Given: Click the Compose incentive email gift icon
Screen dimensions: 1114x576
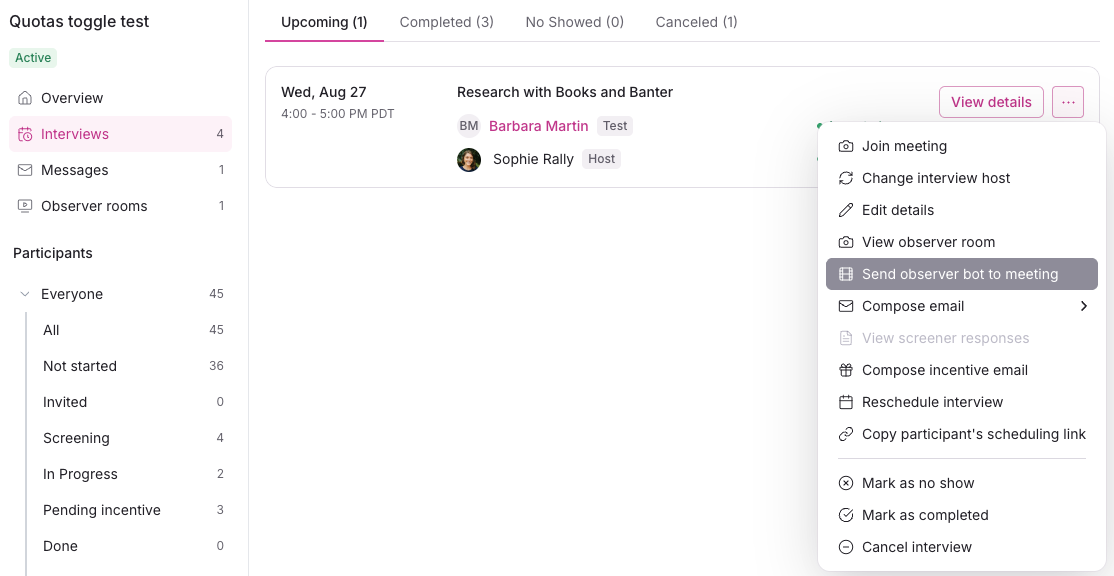Looking at the screenshot, I should pyautogui.click(x=846, y=370).
